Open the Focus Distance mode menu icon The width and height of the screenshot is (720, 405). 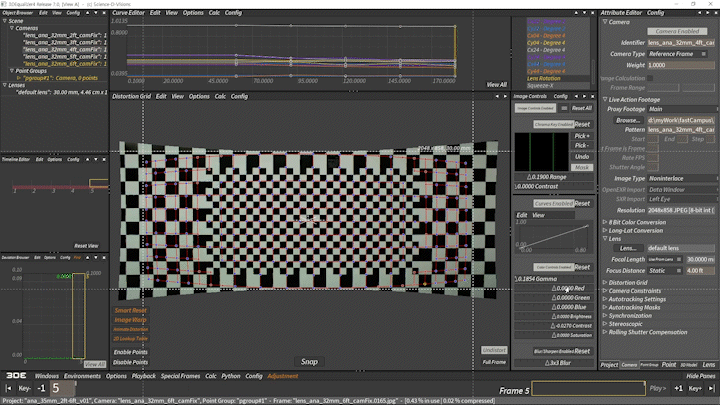[x=679, y=271]
